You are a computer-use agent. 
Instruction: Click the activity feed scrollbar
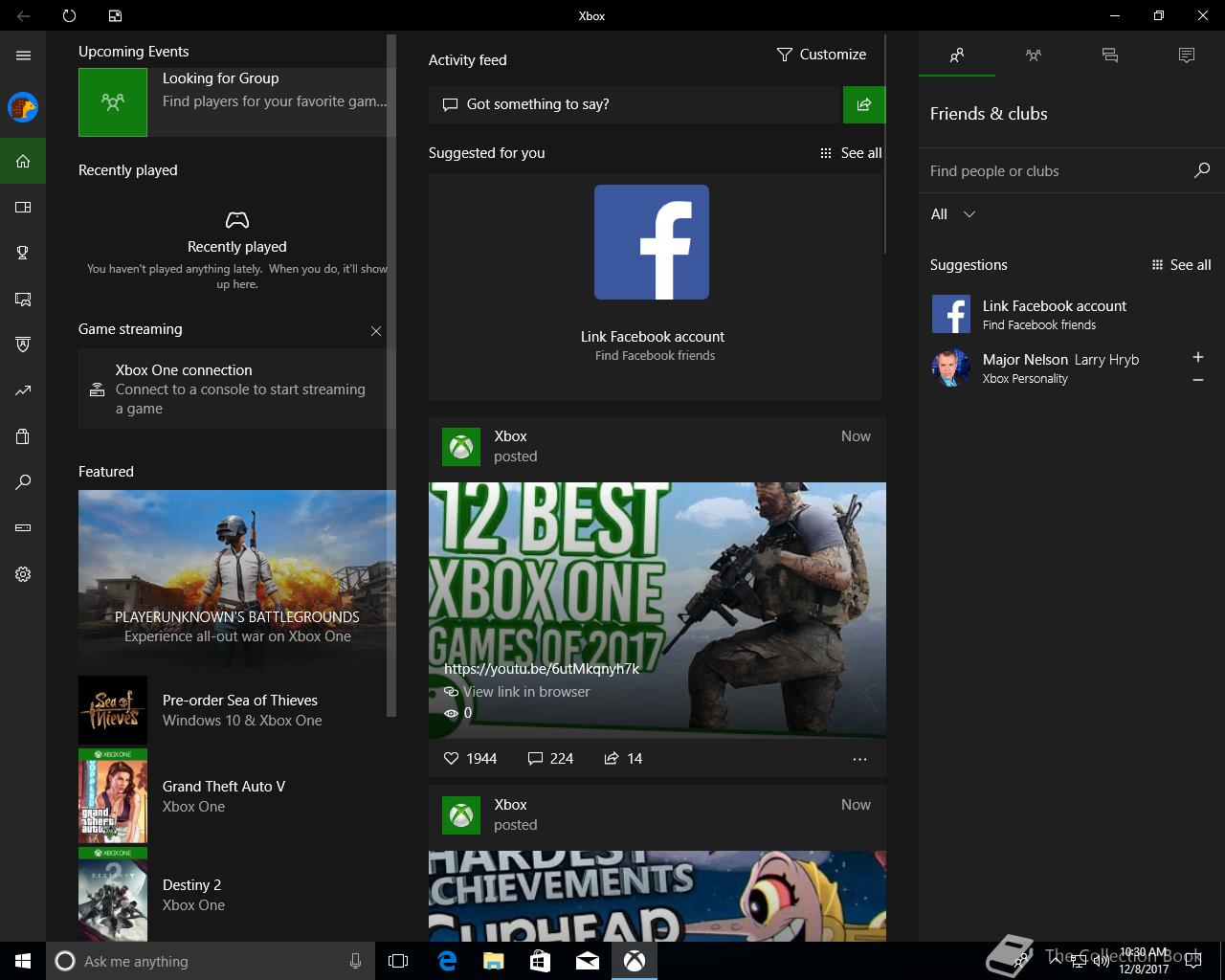point(886,144)
